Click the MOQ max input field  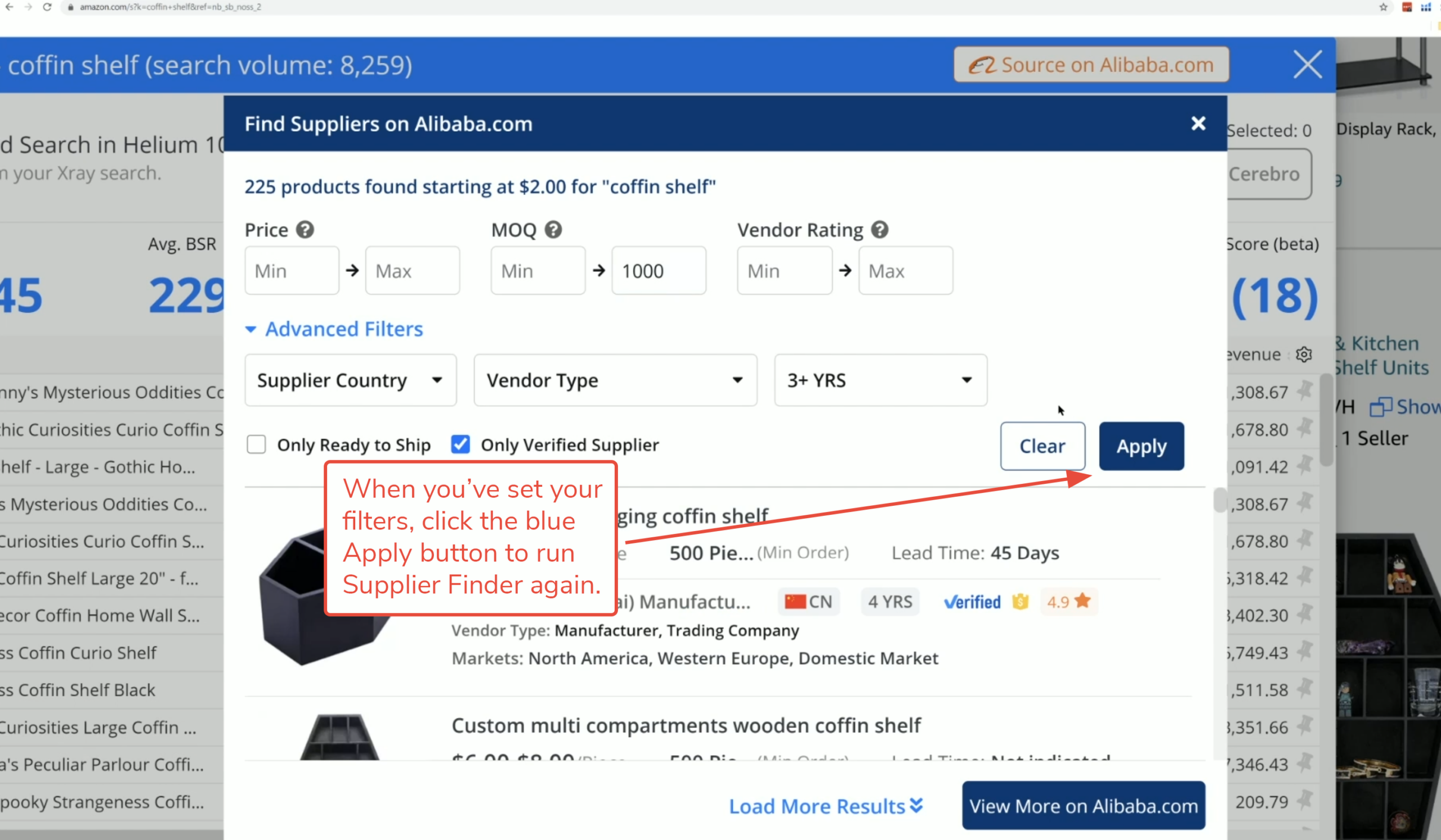[x=658, y=271]
